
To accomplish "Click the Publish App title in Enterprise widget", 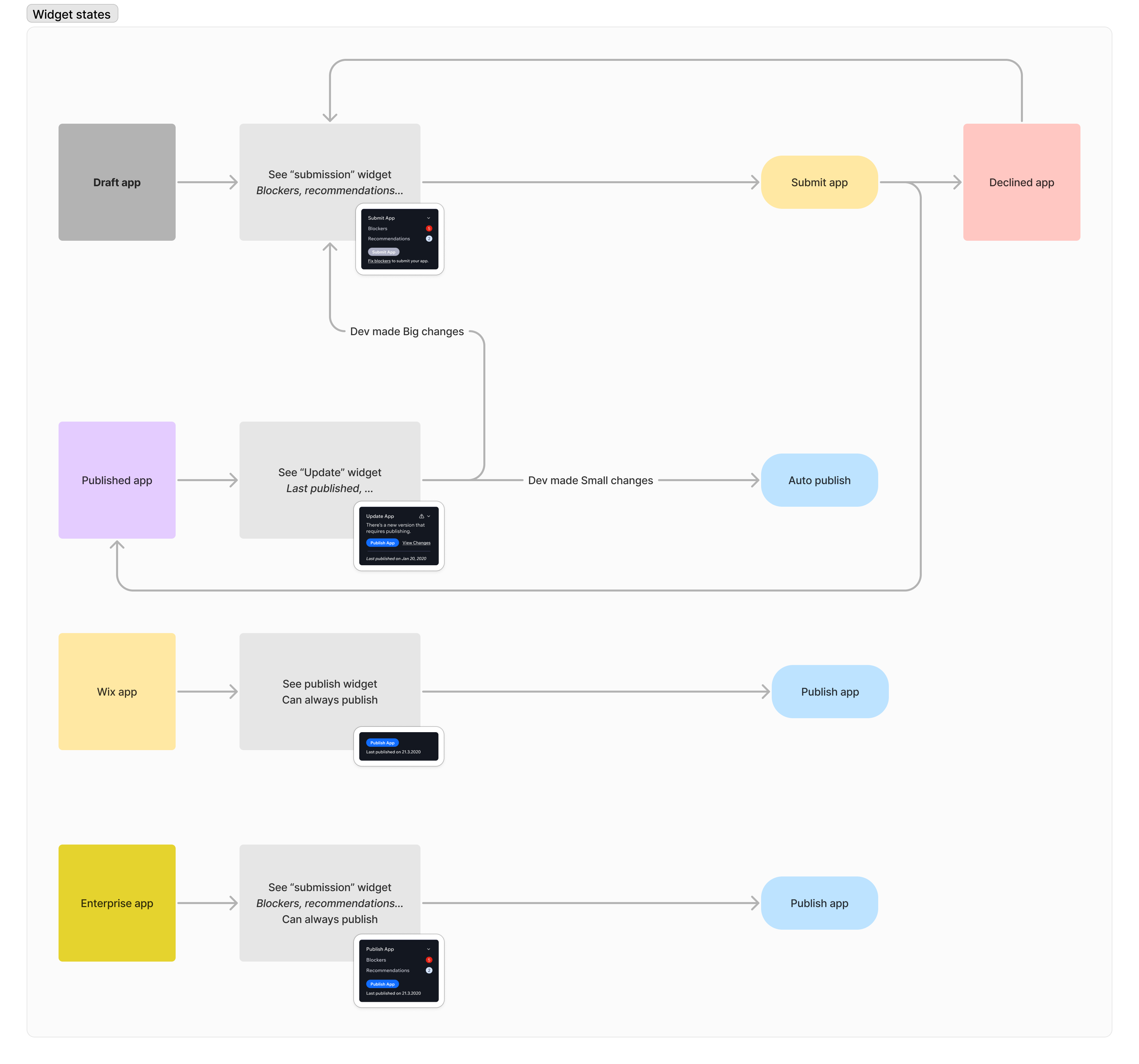I will click(x=380, y=949).
